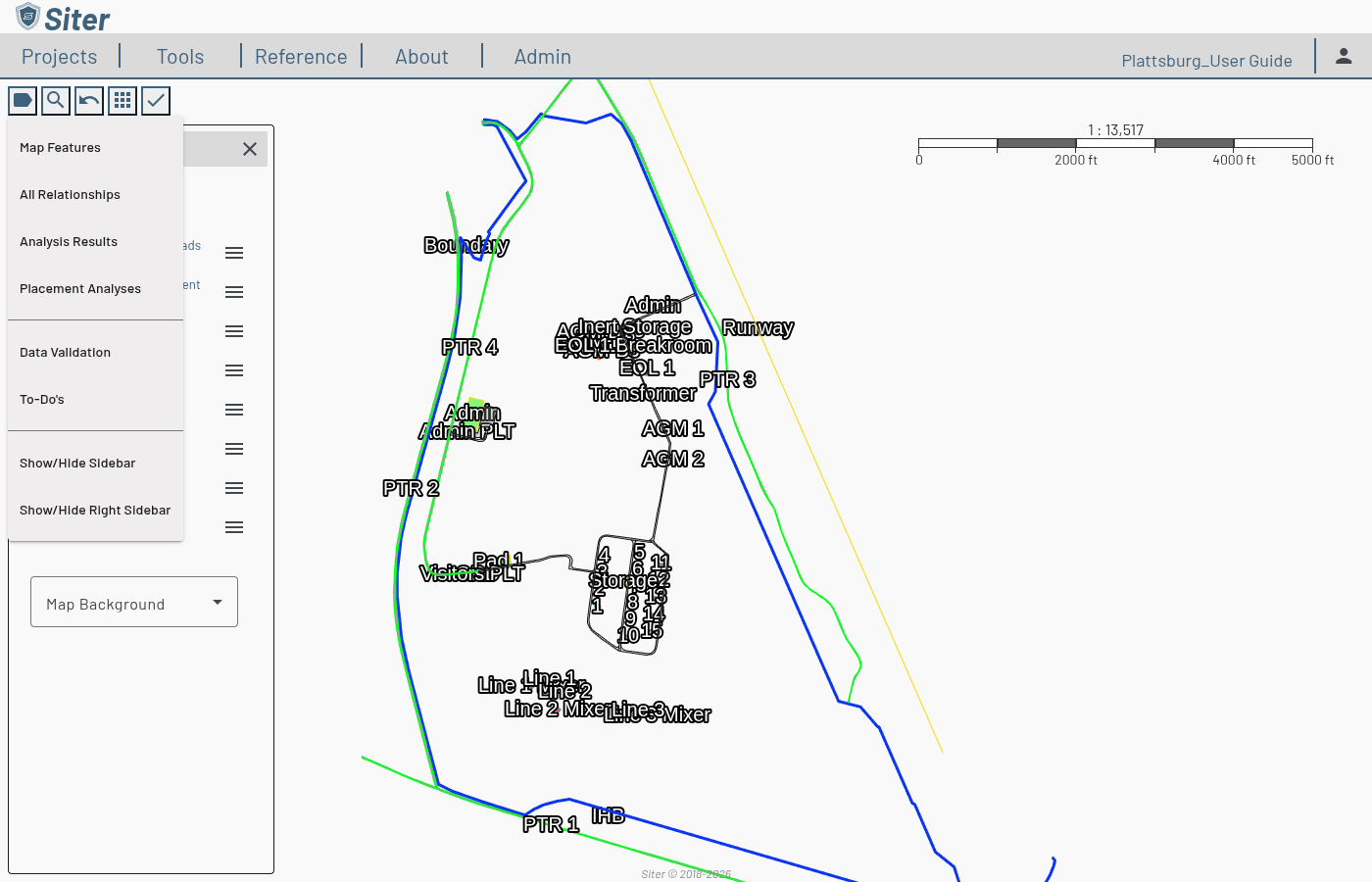The image size is (1372, 882).
Task: Open the About menu
Action: 421,57
